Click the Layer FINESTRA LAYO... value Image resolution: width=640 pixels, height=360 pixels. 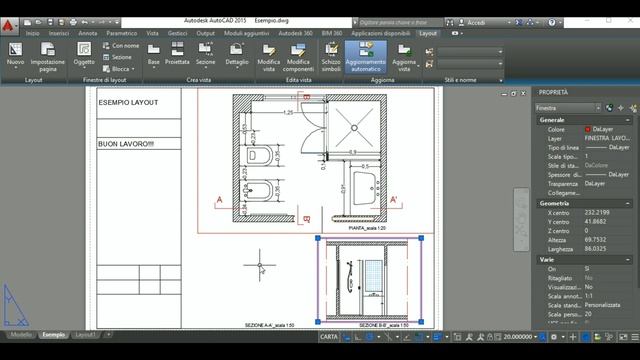pyautogui.click(x=607, y=138)
